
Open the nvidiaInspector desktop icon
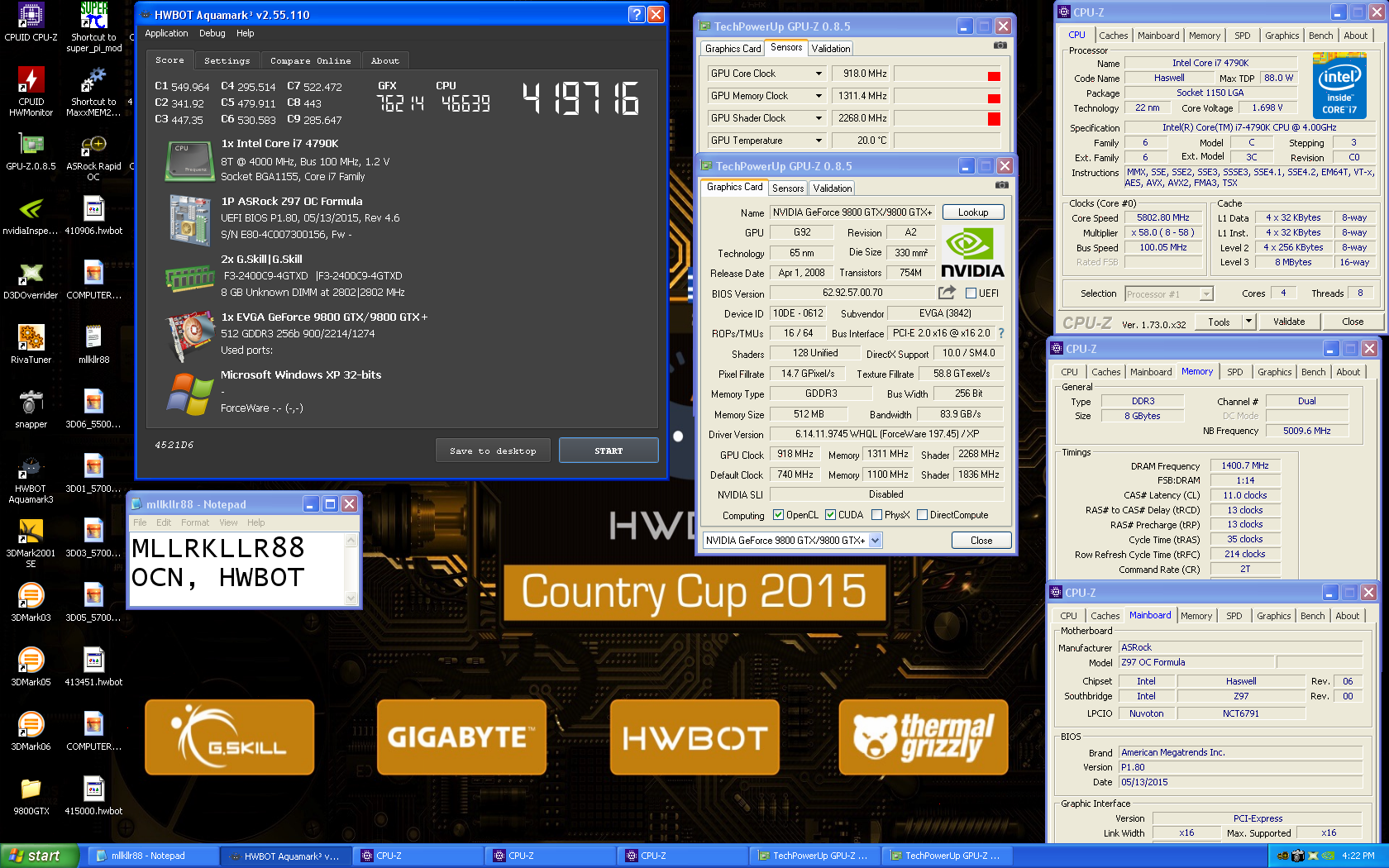click(31, 216)
